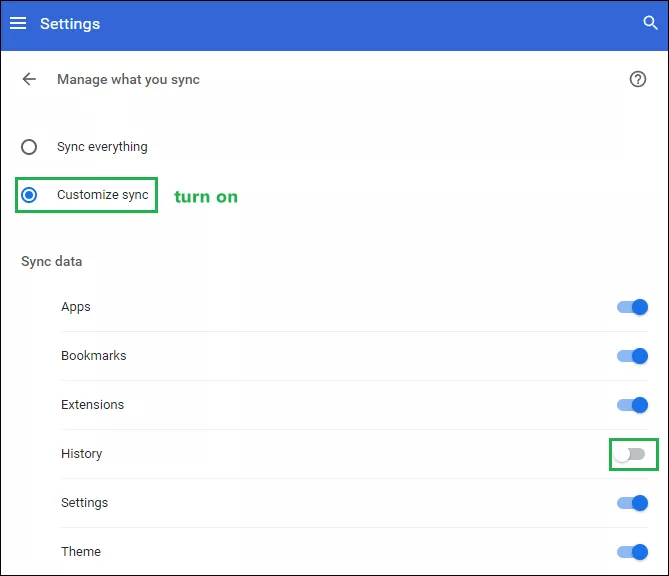The image size is (669, 576).
Task: Click the Extensions row label
Action: (x=92, y=404)
